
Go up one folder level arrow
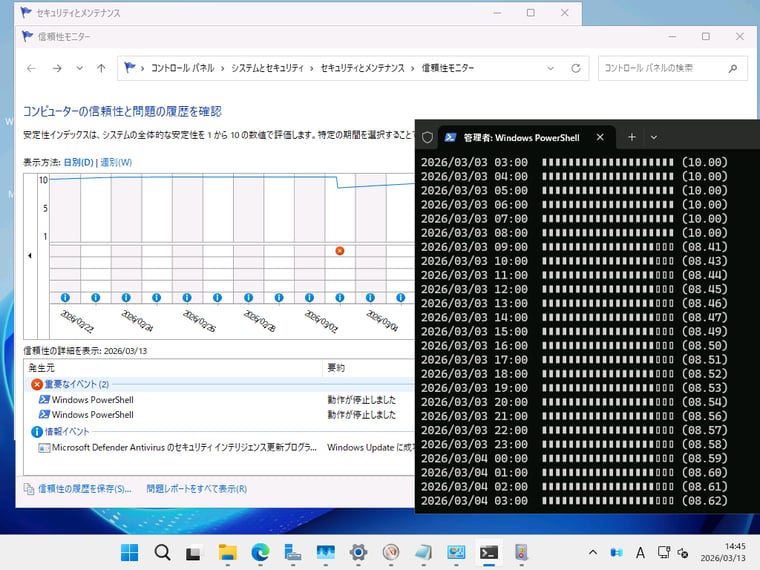pos(101,68)
